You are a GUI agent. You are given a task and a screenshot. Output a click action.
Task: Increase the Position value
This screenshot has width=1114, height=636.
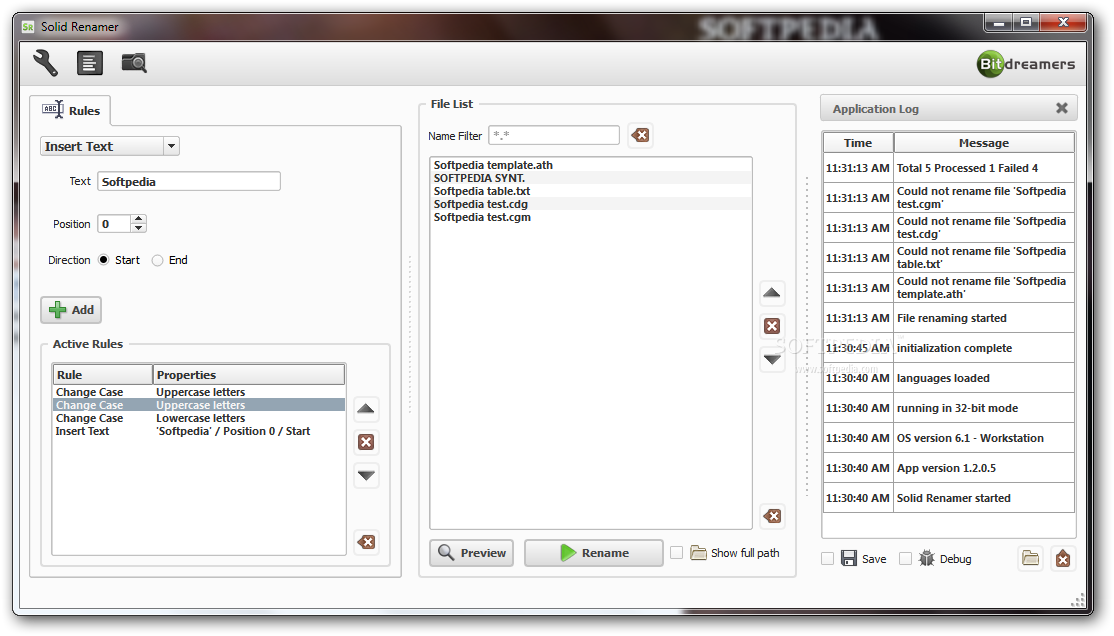(139, 219)
